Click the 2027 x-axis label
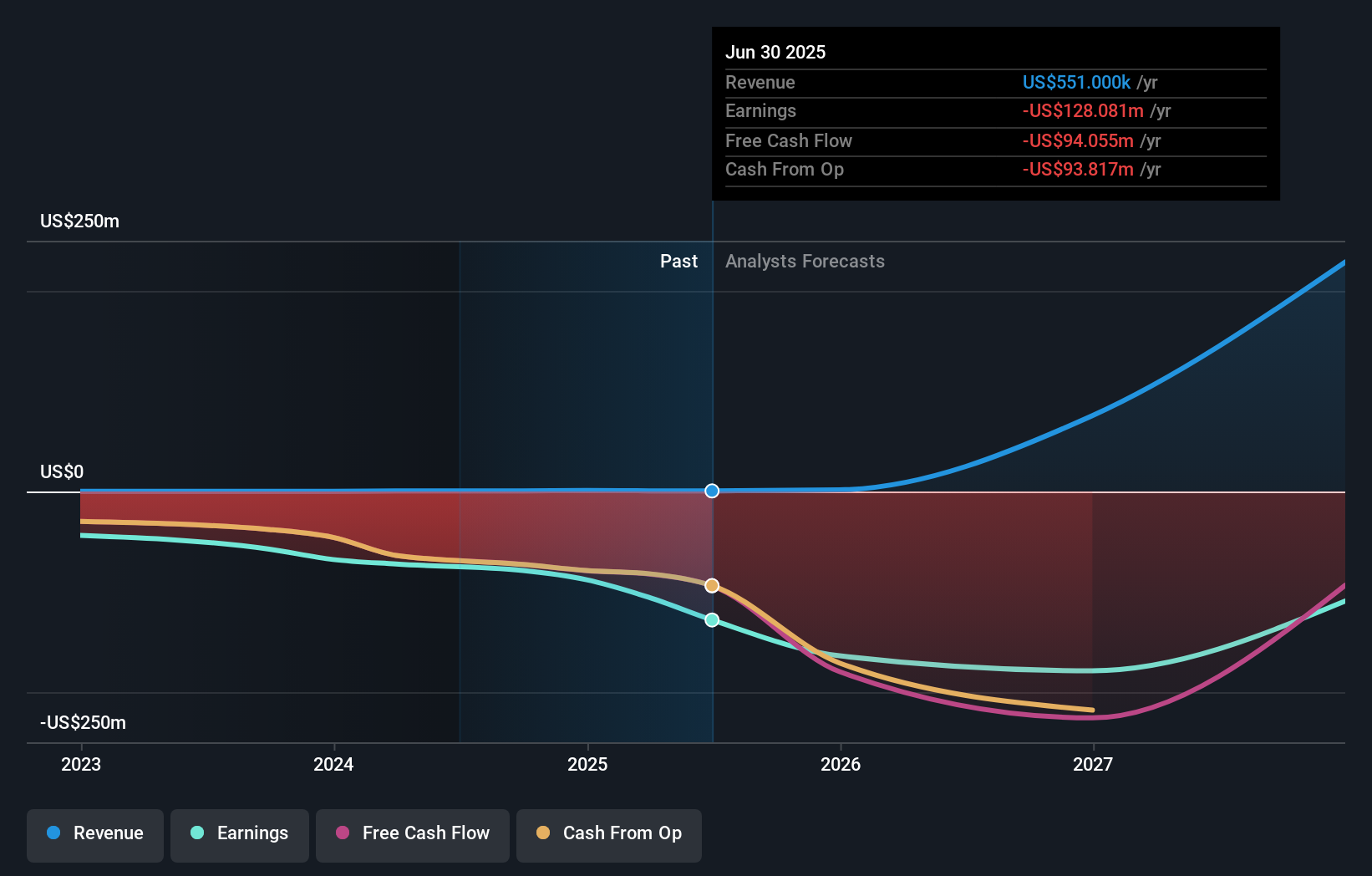 coord(1093,764)
